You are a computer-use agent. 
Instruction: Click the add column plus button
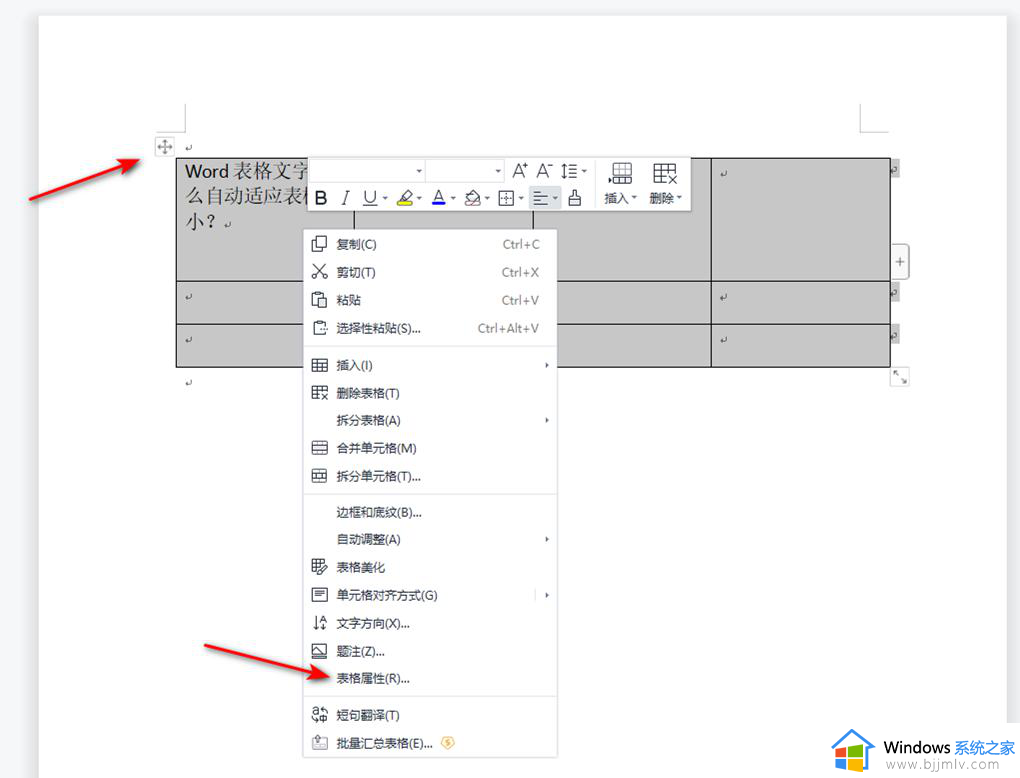pyautogui.click(x=900, y=262)
